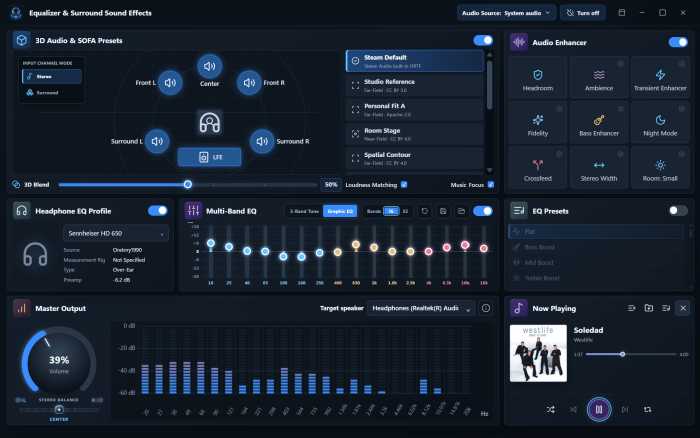This screenshot has width=700, height=438.
Task: Skip to the next track
Action: [x=625, y=409]
